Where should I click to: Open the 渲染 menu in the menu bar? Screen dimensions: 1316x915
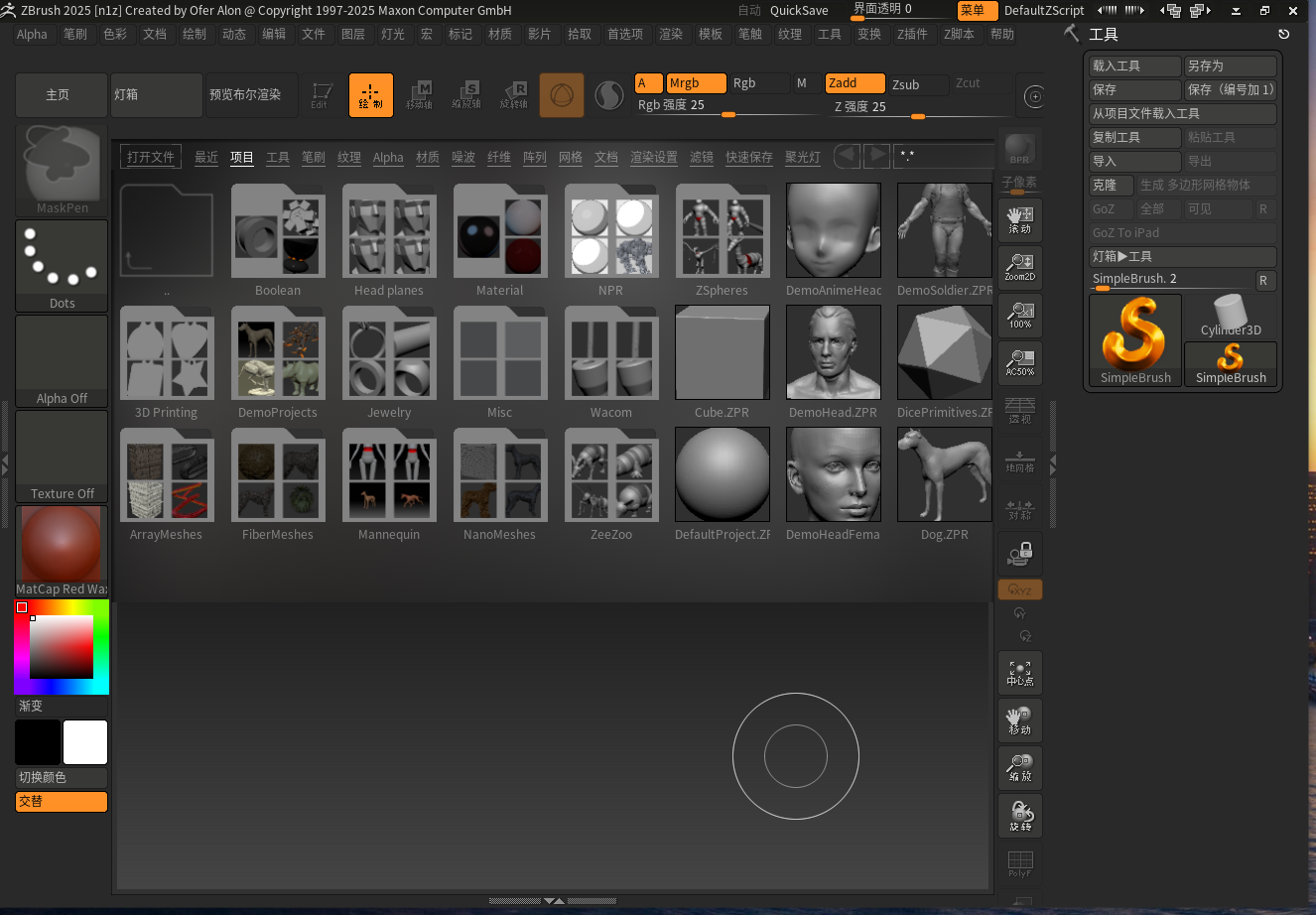coord(671,33)
